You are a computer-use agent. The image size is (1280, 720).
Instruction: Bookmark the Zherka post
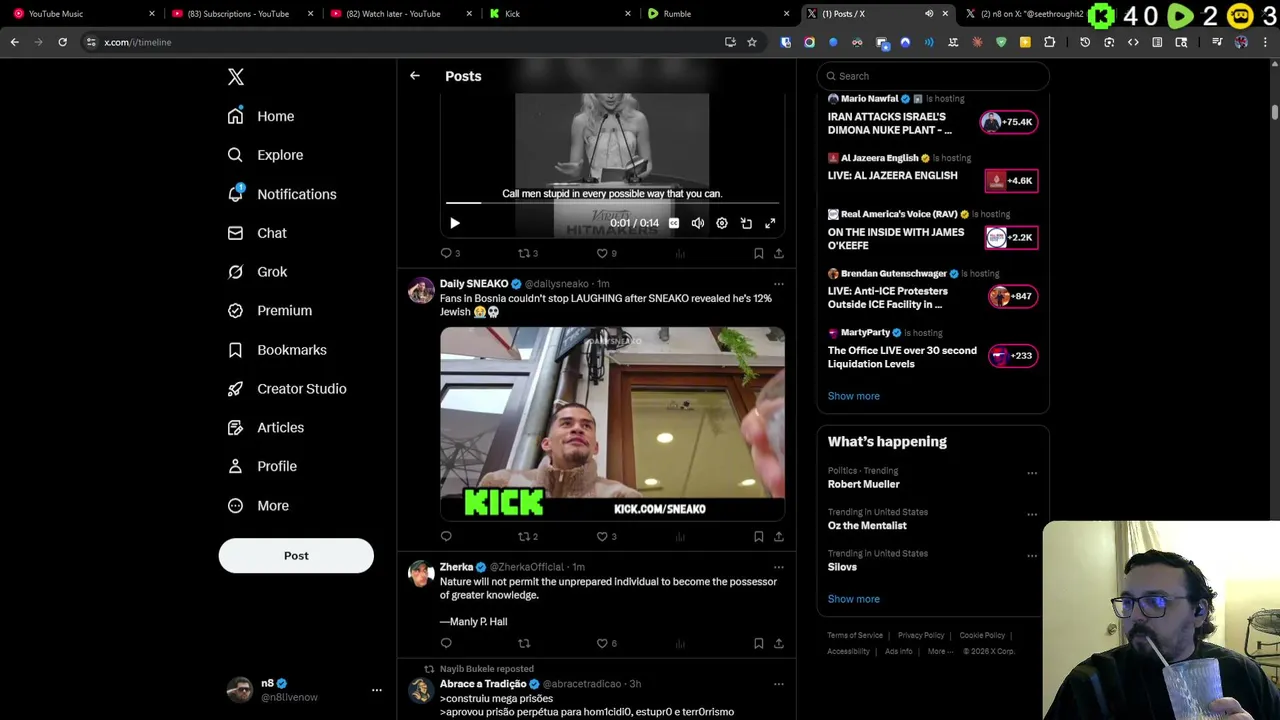(759, 643)
